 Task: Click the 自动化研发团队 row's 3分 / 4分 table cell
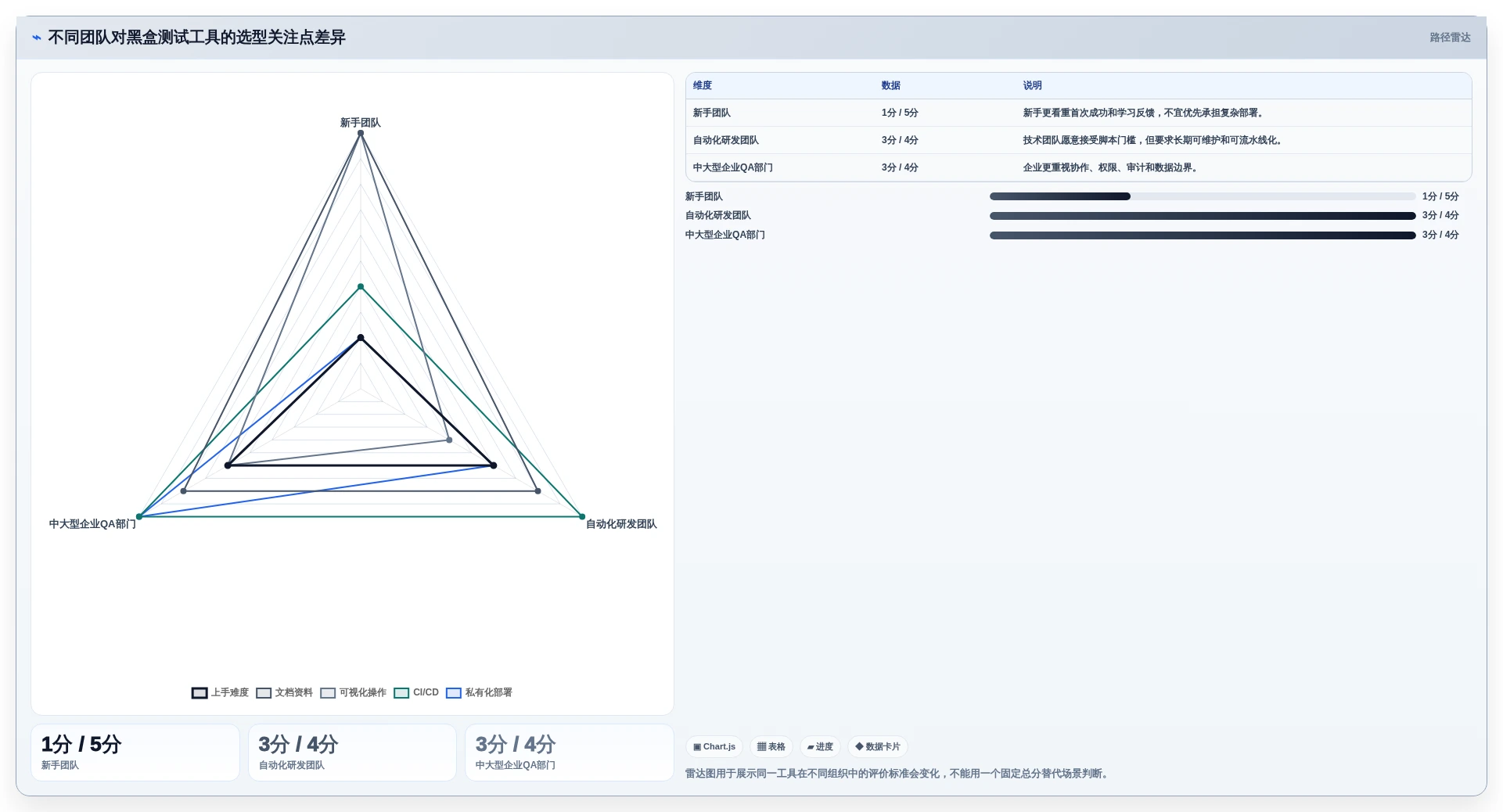point(900,141)
